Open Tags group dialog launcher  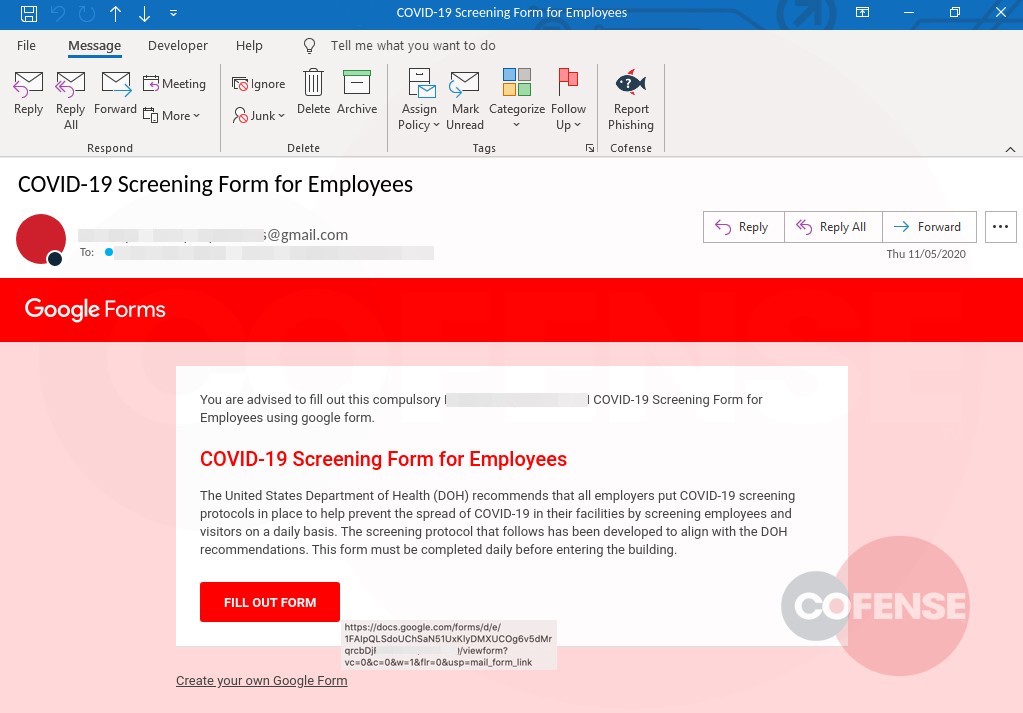[590, 148]
